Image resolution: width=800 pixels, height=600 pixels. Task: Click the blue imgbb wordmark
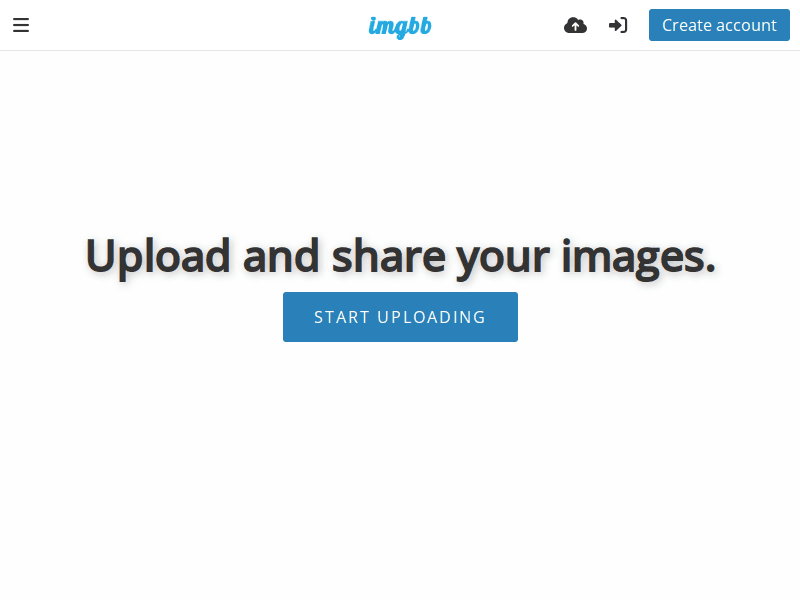point(400,27)
